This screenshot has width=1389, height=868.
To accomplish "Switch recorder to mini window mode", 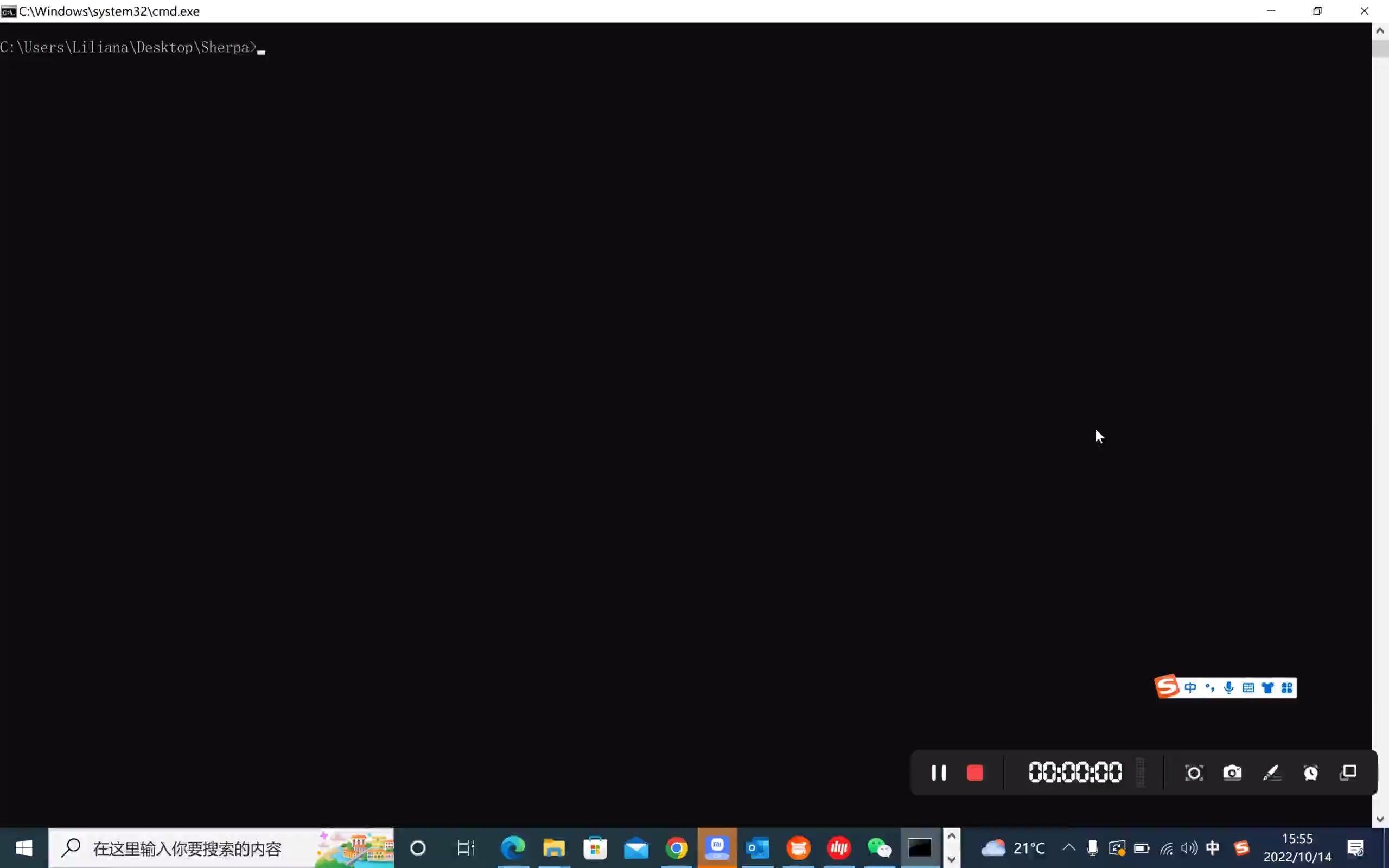I will (1348, 773).
